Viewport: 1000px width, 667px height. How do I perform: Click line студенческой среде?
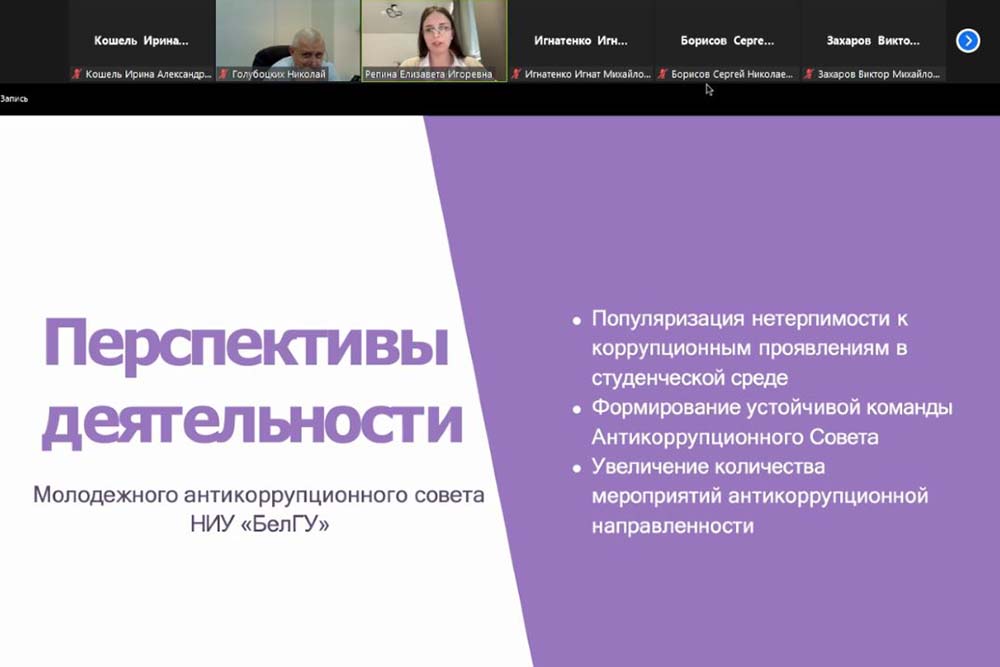690,378
